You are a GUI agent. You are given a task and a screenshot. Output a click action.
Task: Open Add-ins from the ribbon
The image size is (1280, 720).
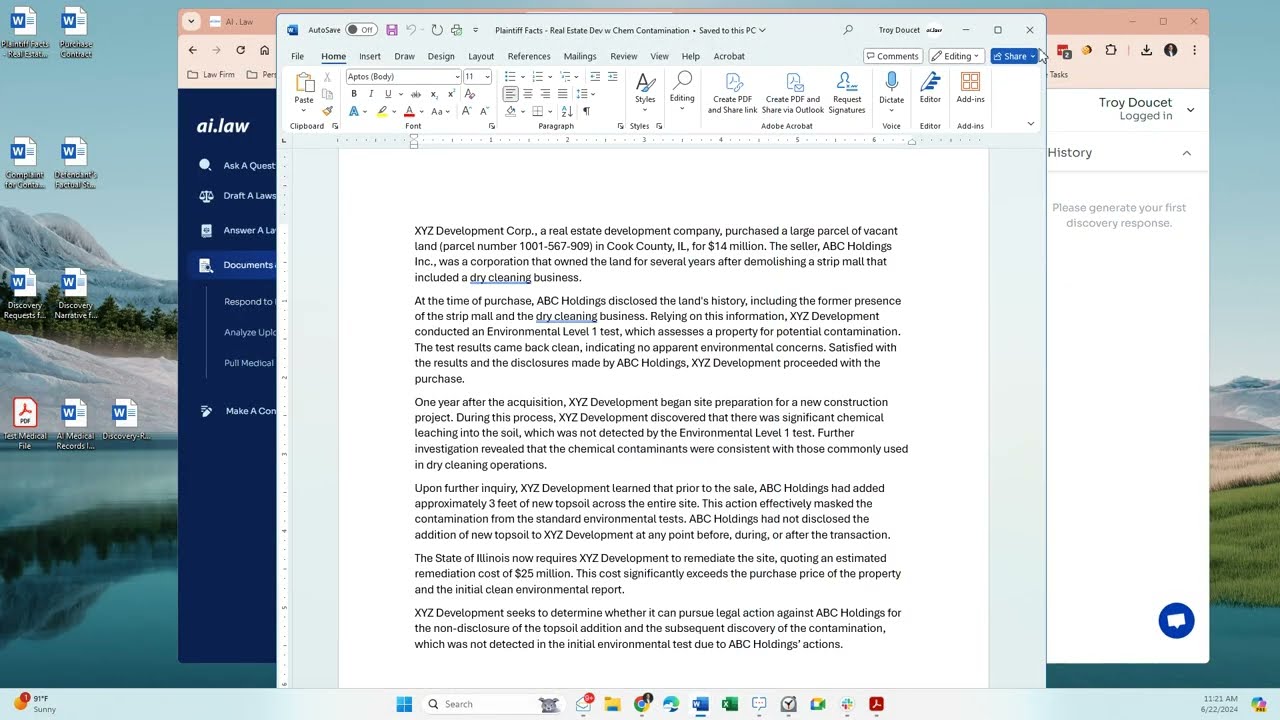pyautogui.click(x=970, y=88)
